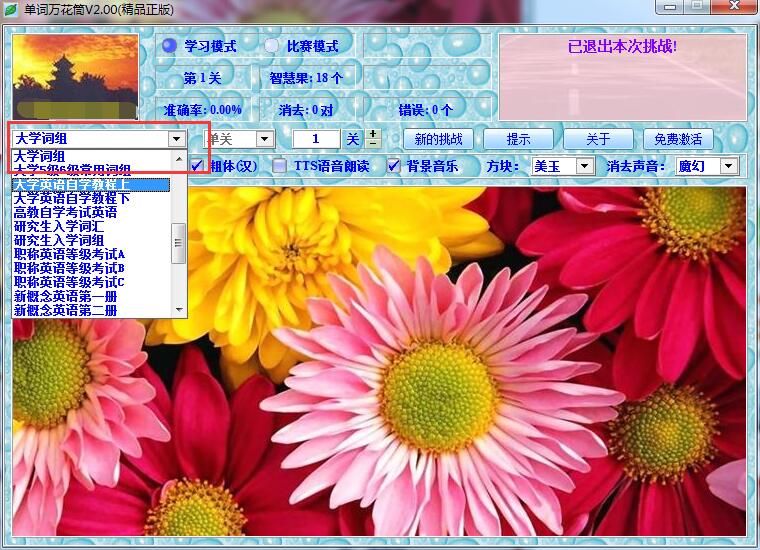Select the 比赛模式 radio button
This screenshot has height=550, width=760.
(x=271, y=46)
